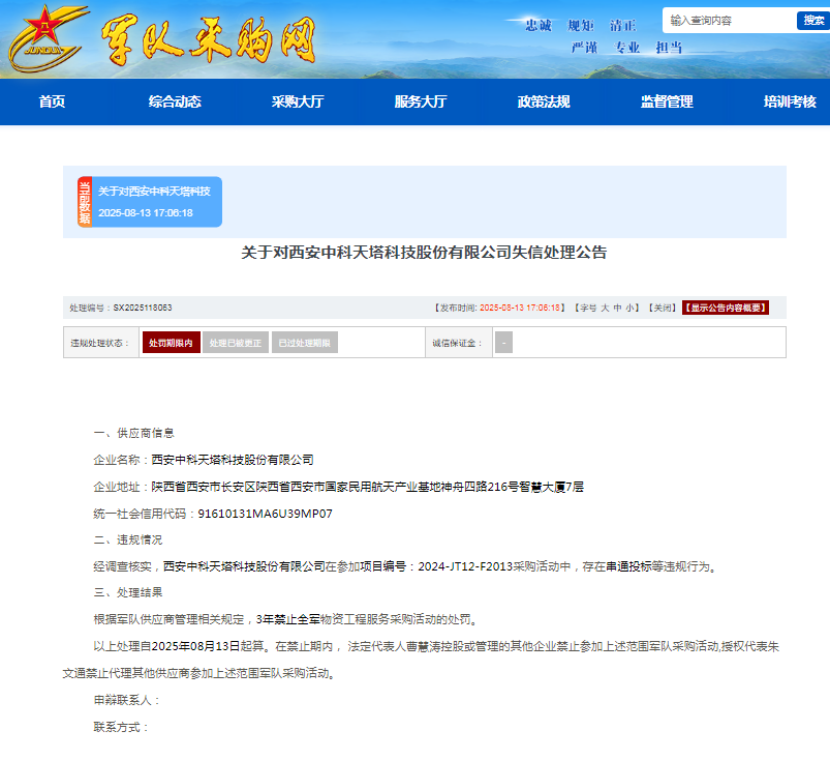
Task: Focus the 输入查询内容 search field
Action: pyautogui.click(x=729, y=21)
